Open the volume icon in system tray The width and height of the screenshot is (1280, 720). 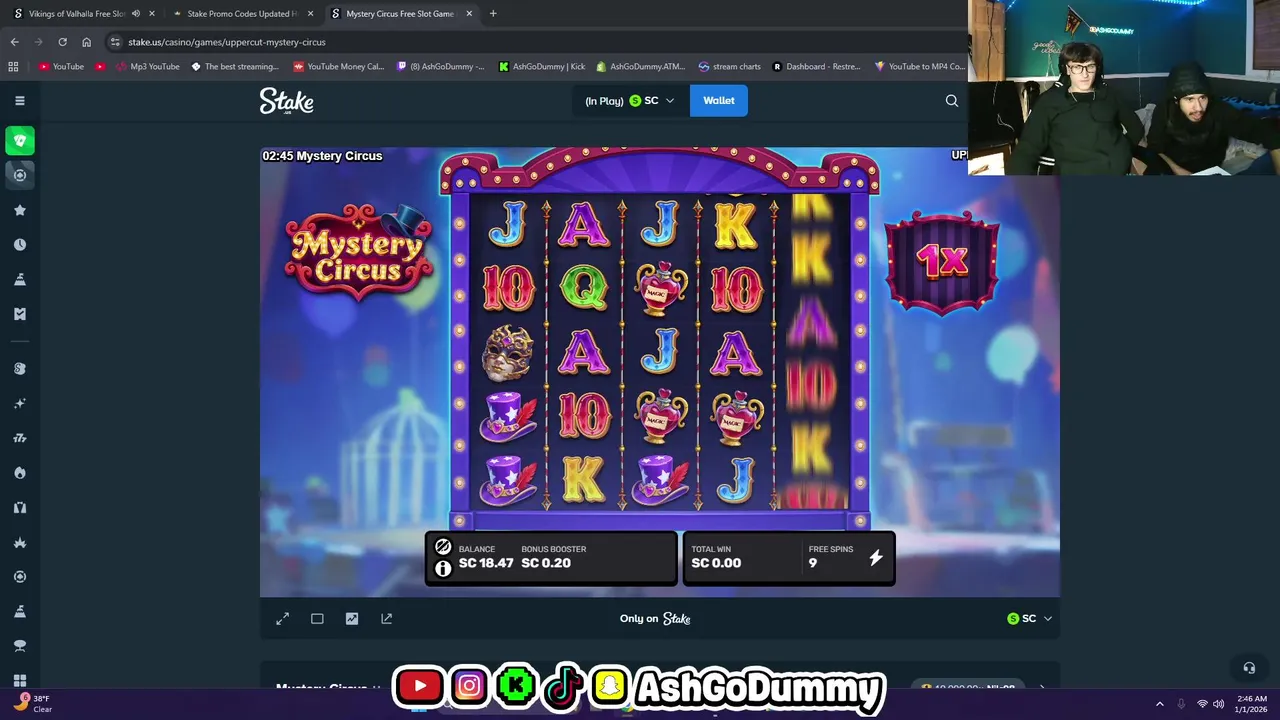tap(1218, 704)
